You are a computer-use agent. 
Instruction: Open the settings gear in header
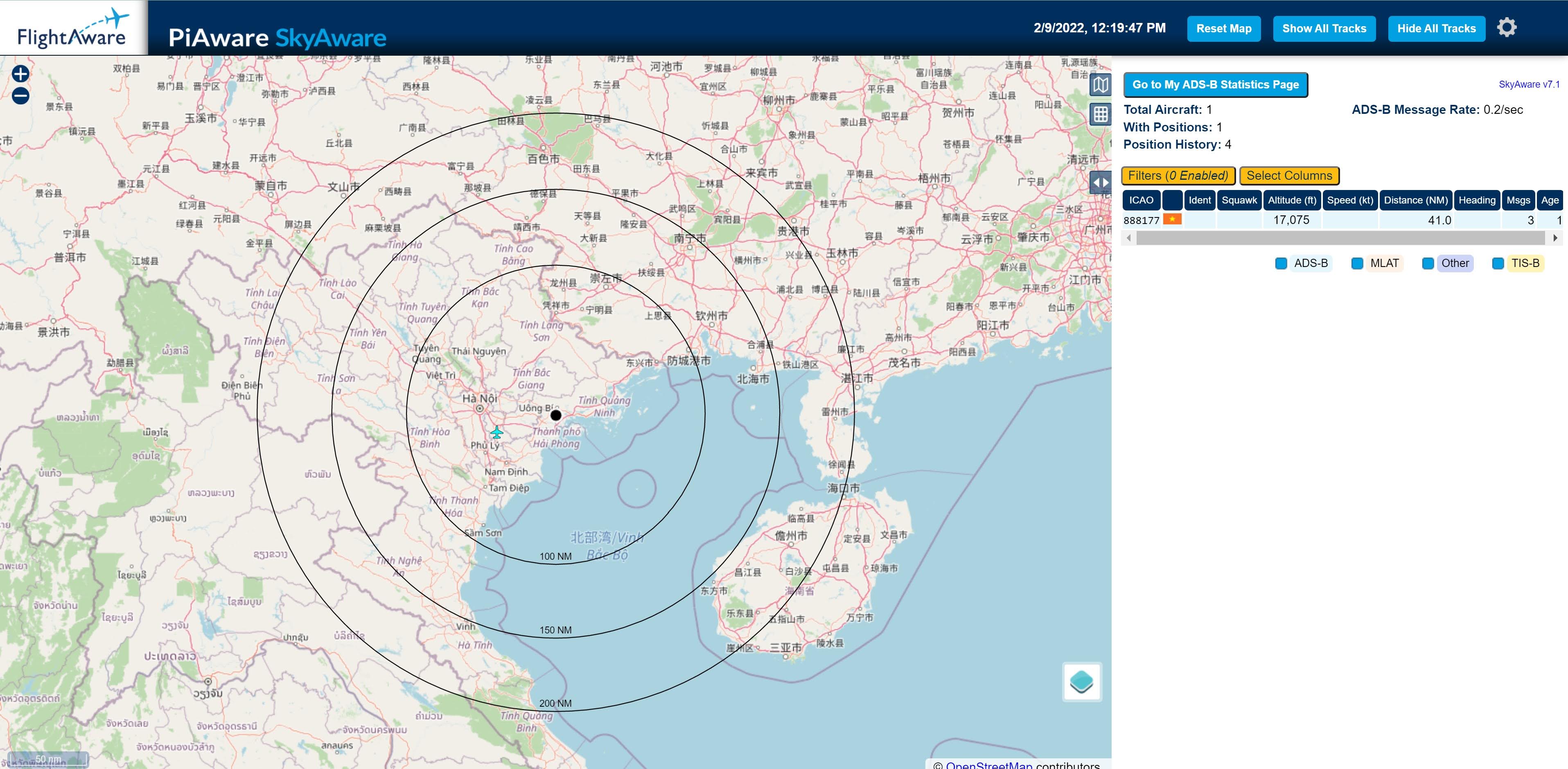(x=1507, y=27)
